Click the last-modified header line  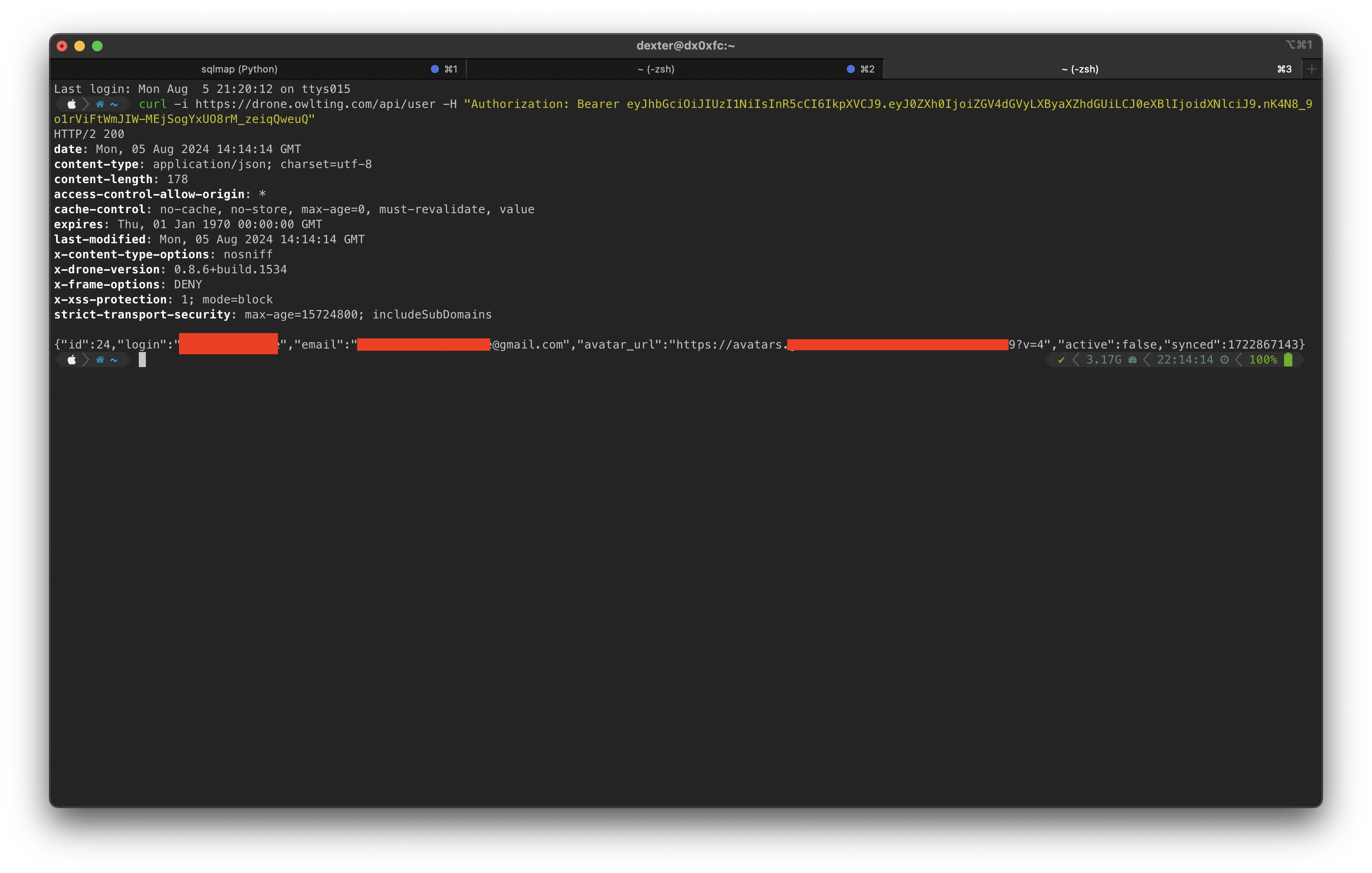click(x=210, y=240)
